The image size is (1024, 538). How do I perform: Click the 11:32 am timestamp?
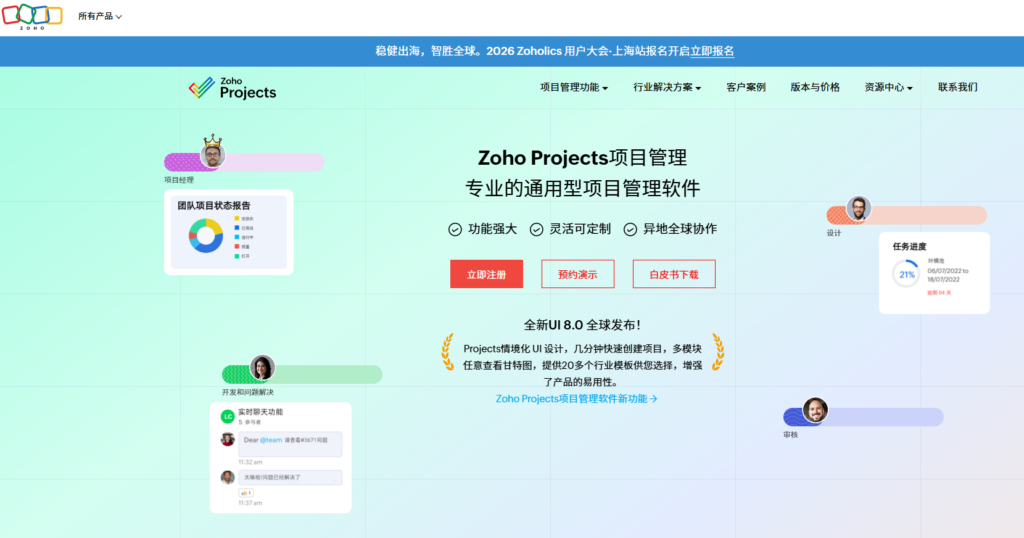pyautogui.click(x=250, y=462)
